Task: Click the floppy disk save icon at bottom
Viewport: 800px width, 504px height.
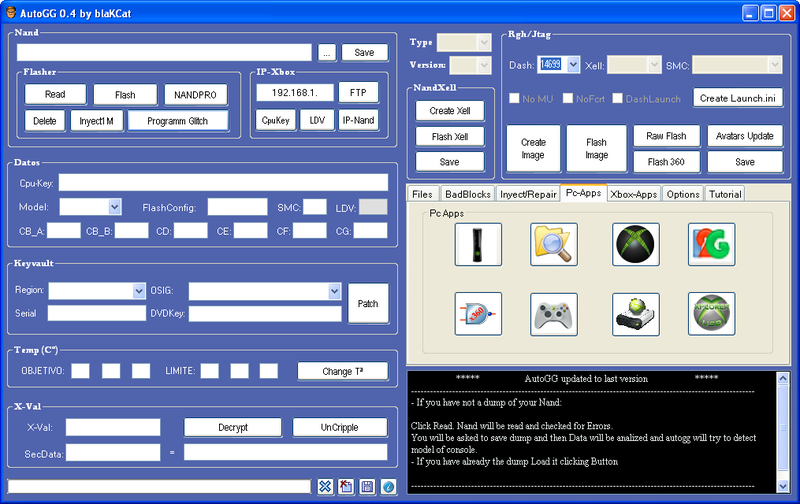Action: (367, 487)
